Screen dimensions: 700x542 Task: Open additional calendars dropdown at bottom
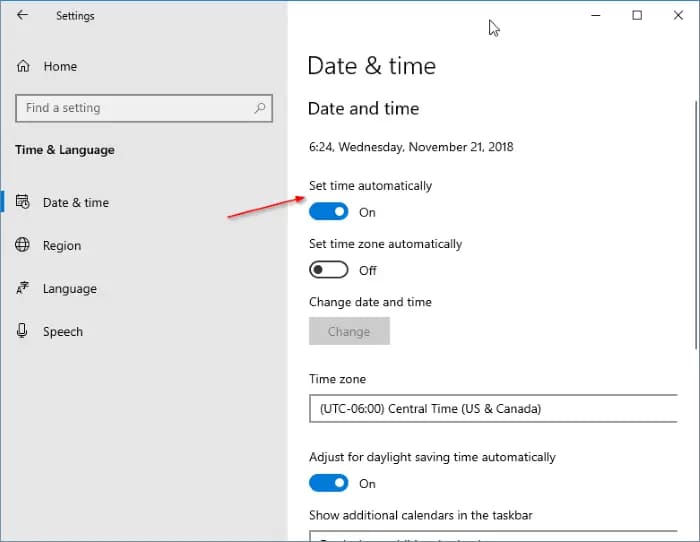tap(493, 536)
